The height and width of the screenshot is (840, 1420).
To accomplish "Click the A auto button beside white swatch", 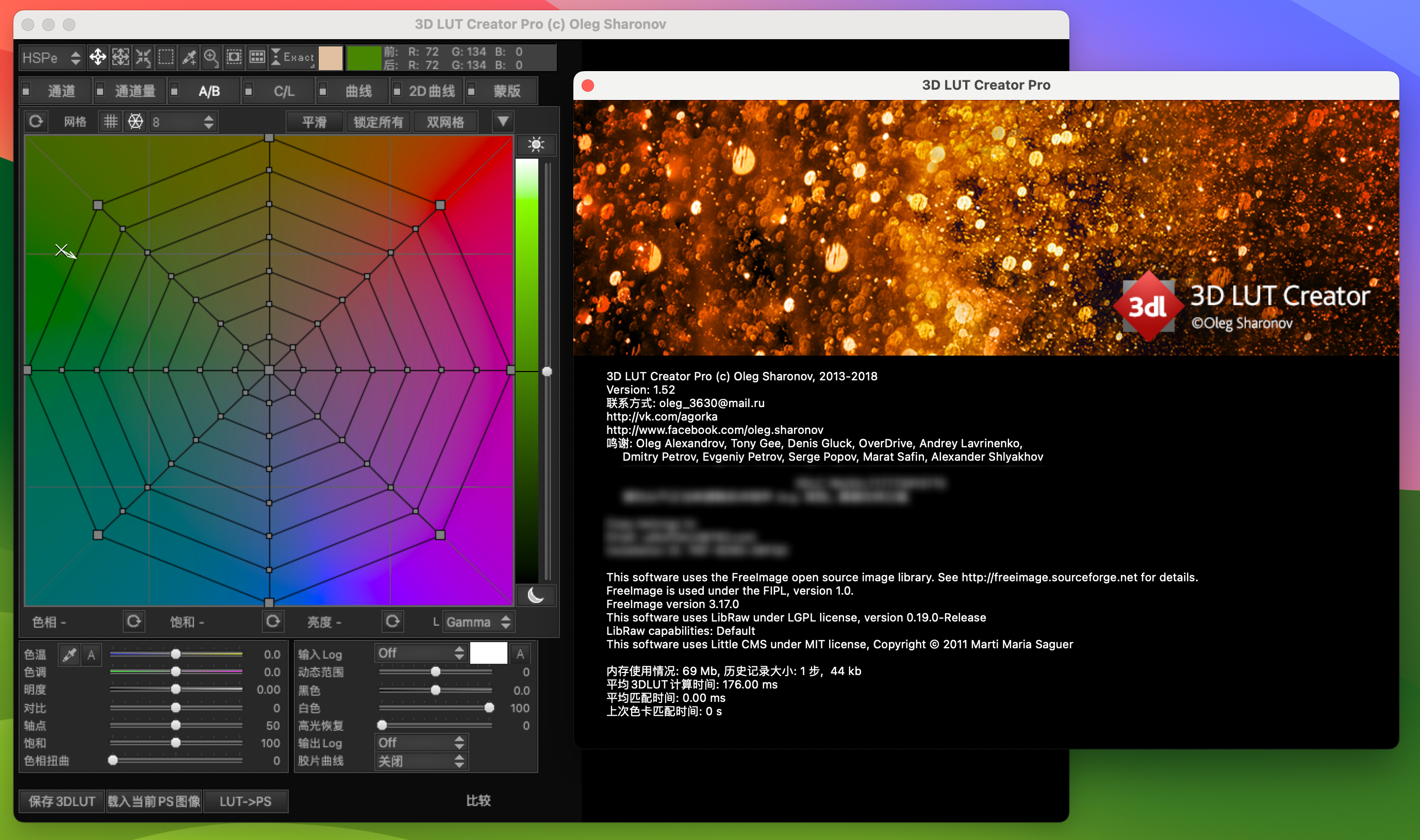I will pos(520,654).
